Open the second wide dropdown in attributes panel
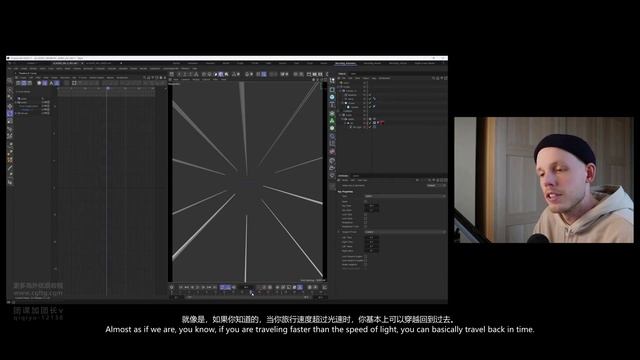640x360 pixels. (405, 232)
